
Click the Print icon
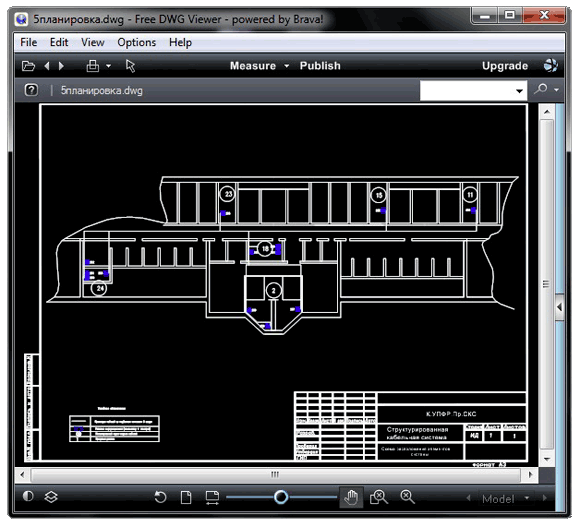tap(92, 66)
